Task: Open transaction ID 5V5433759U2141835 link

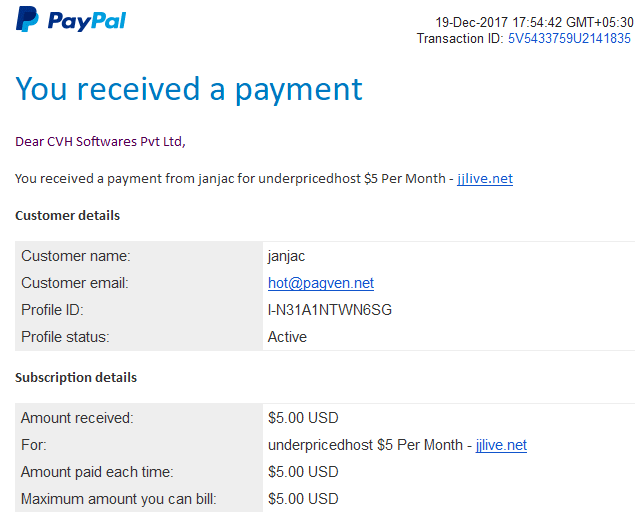Action: 569,38
